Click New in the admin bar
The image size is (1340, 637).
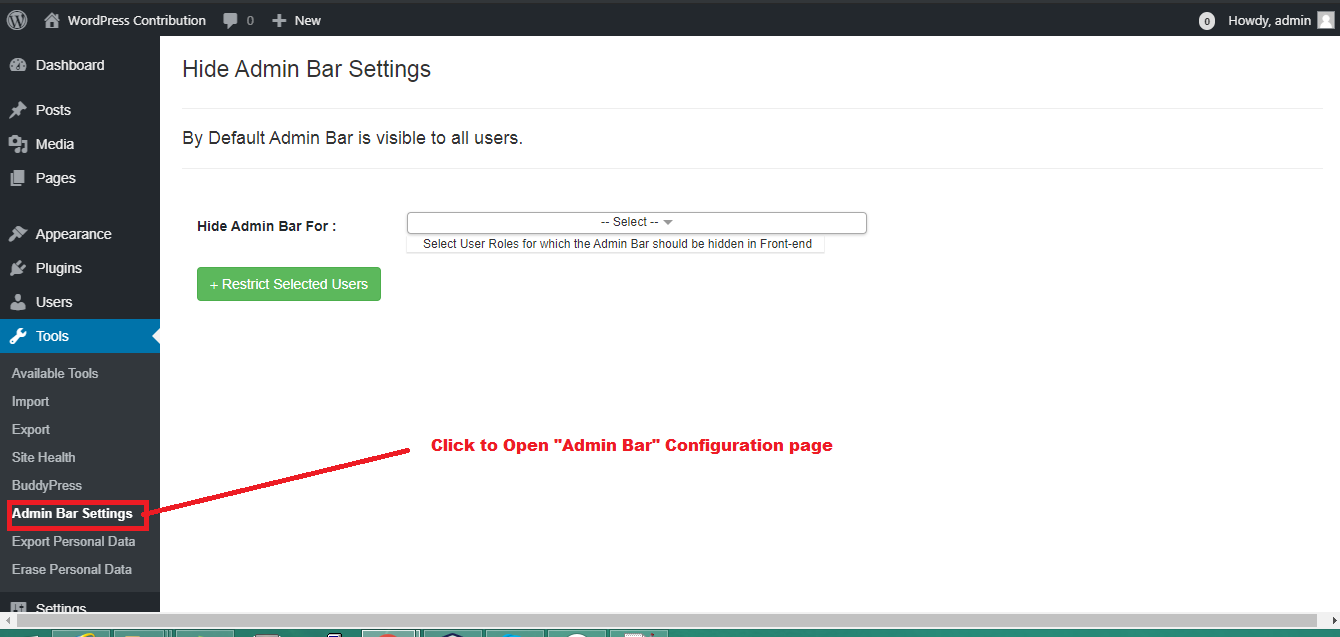point(308,20)
